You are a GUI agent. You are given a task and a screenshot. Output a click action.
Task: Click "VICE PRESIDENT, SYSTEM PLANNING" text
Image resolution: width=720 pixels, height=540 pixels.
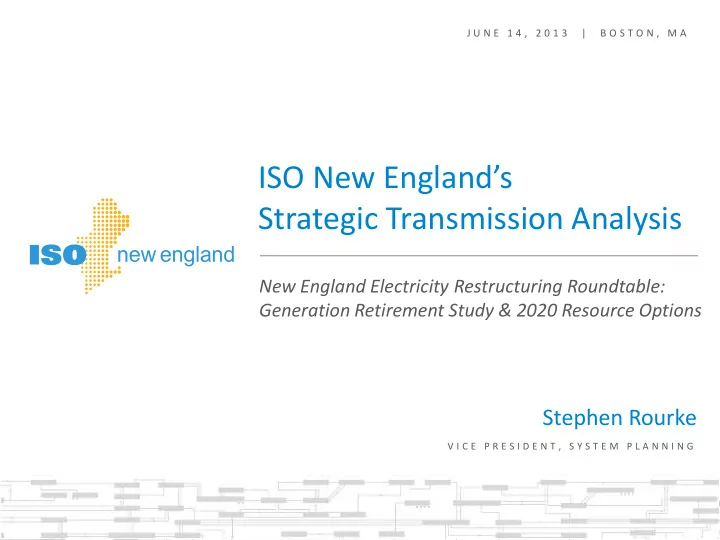[571, 446]
